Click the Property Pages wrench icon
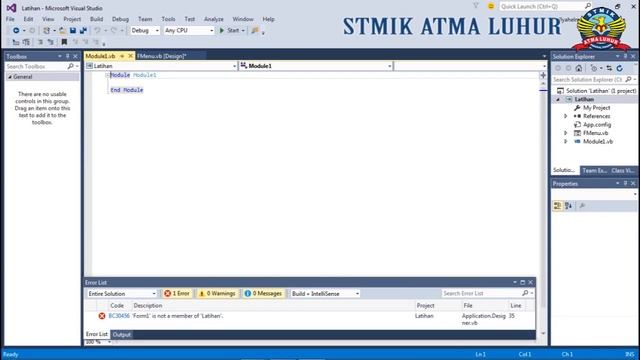The image size is (640, 360). pyautogui.click(x=582, y=206)
